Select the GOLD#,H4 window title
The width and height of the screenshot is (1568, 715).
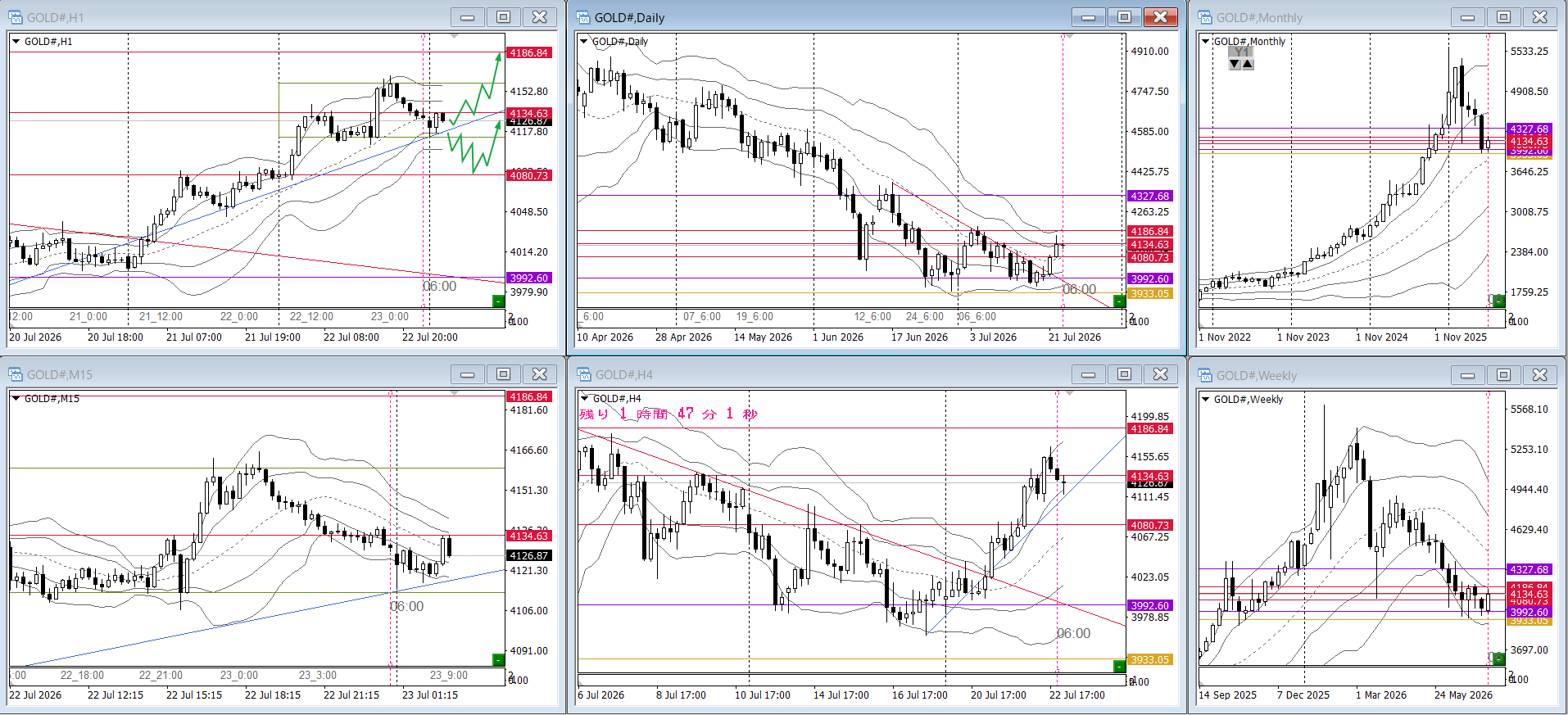click(624, 374)
